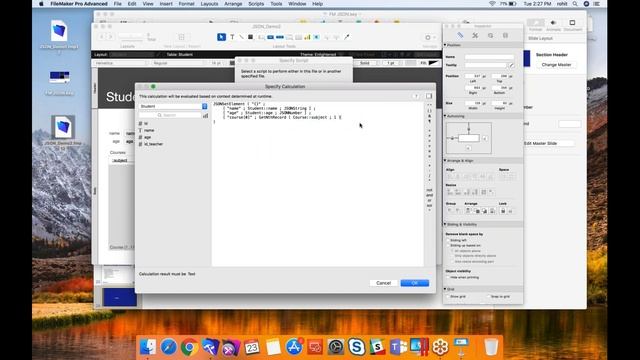This screenshot has height=360, width=640.
Task: Open the Tools menu
Action: 276,4
